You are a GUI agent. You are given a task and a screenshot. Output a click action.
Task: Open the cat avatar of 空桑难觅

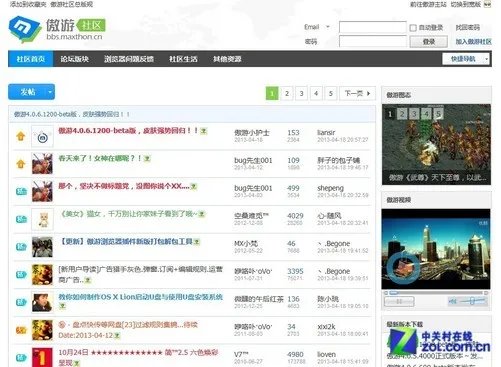pyautogui.click(x=42, y=219)
